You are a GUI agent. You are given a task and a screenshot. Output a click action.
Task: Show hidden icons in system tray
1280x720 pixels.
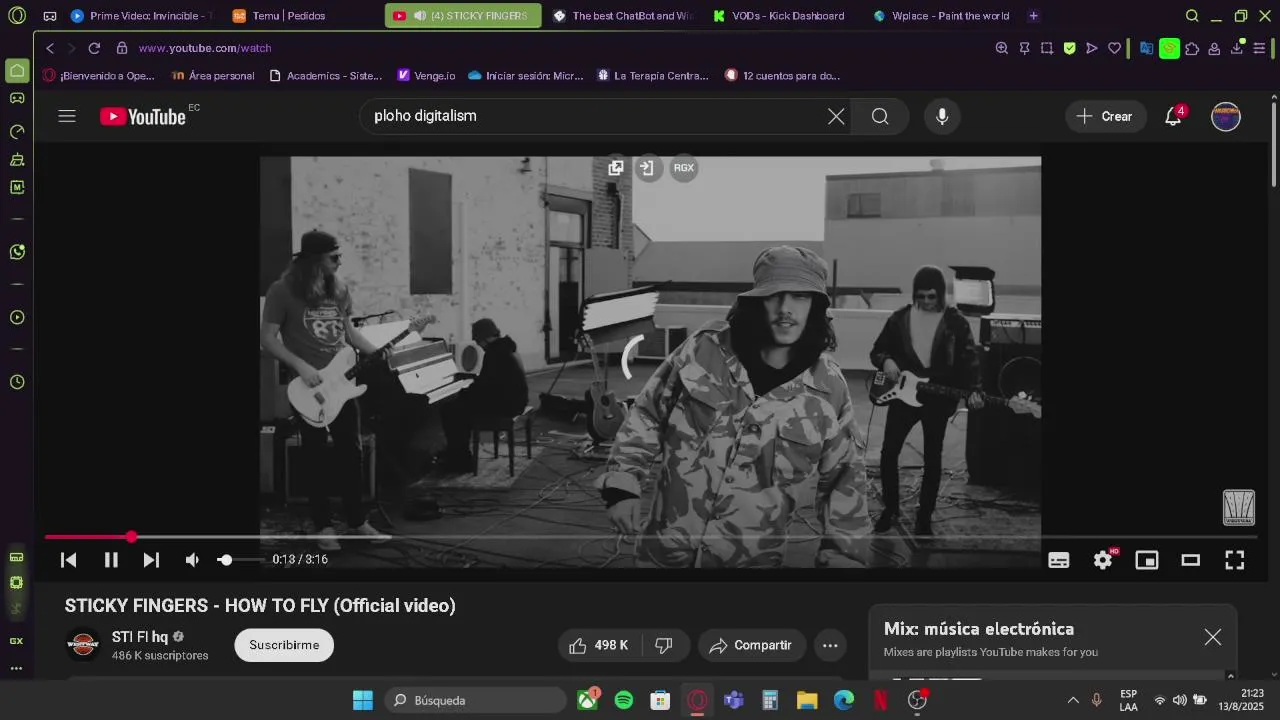pyautogui.click(x=1073, y=700)
